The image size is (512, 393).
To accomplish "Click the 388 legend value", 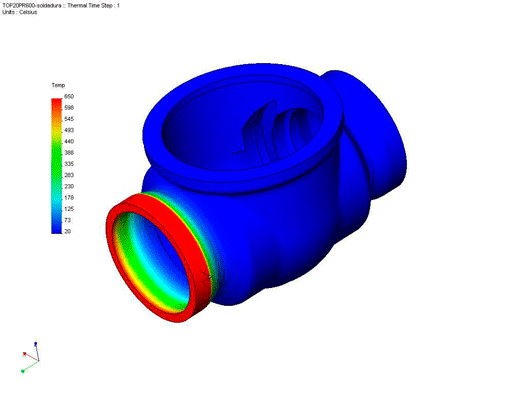I will 69,153.
